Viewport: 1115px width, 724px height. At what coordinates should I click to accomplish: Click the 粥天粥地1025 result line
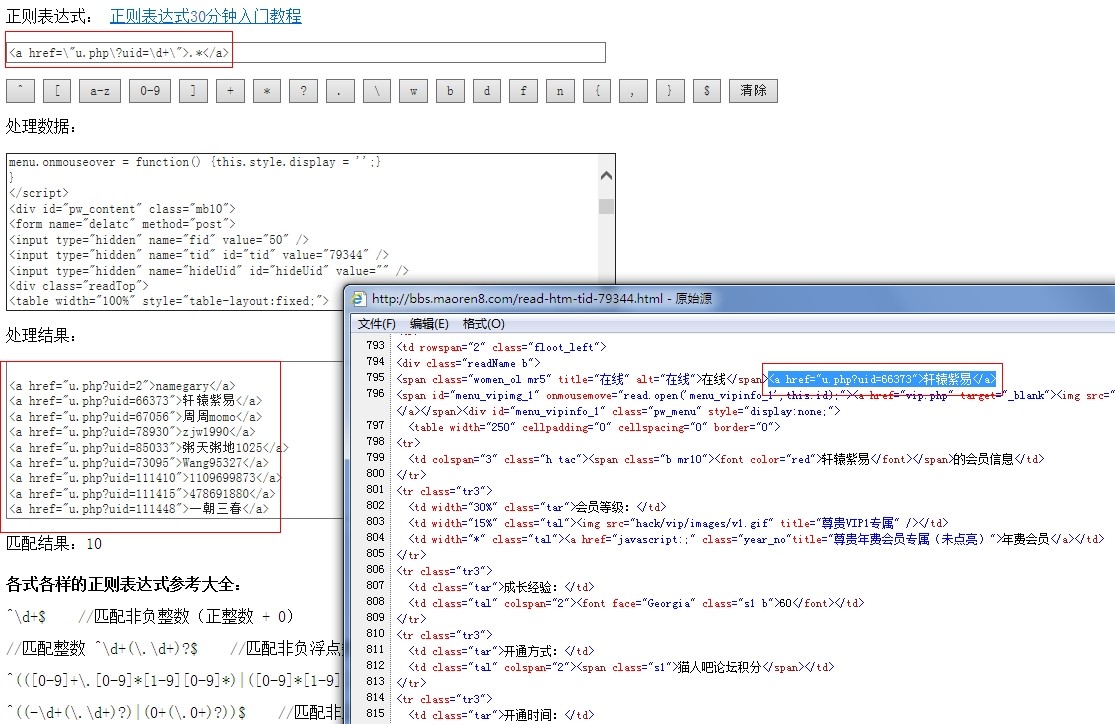pyautogui.click(x=149, y=447)
